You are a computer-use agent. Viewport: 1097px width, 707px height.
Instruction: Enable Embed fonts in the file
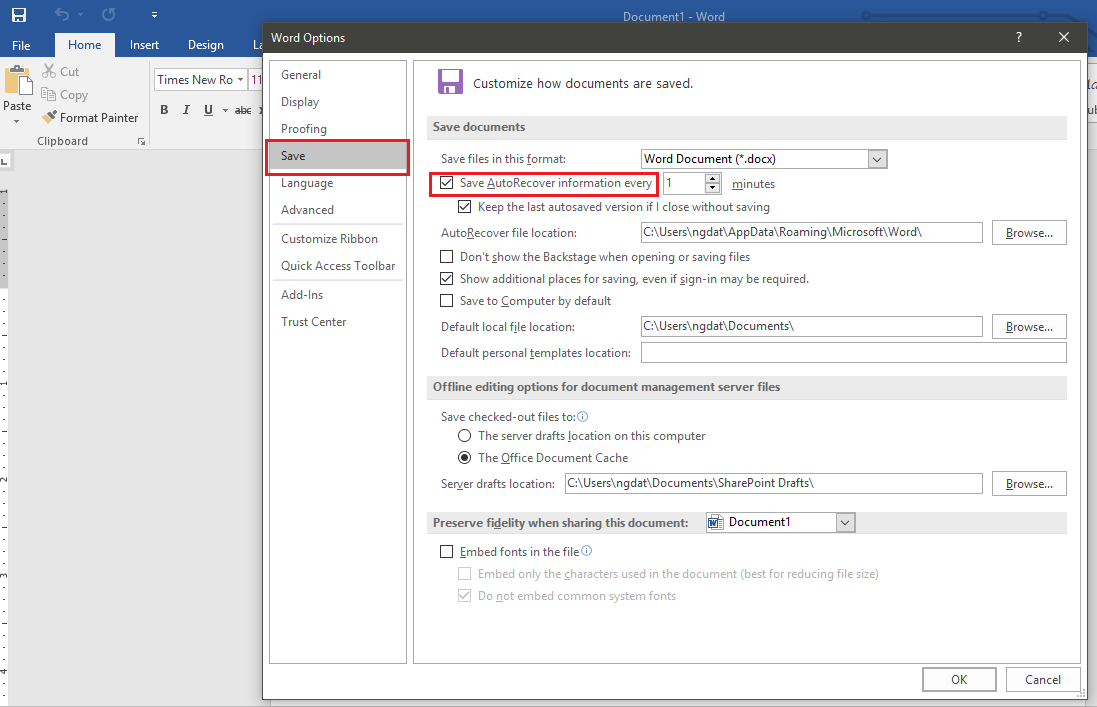coord(446,552)
